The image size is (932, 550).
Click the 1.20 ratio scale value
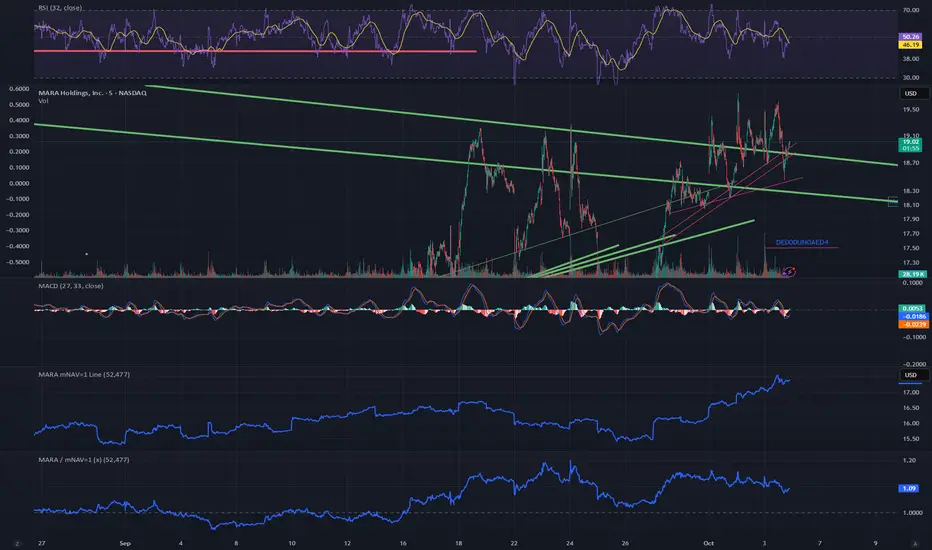(909, 460)
